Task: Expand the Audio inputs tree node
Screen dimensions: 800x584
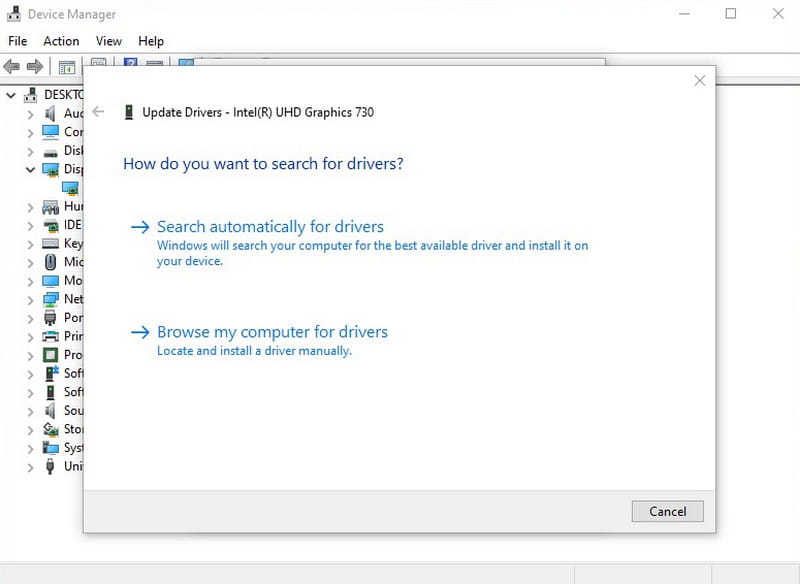Action: [x=31, y=114]
